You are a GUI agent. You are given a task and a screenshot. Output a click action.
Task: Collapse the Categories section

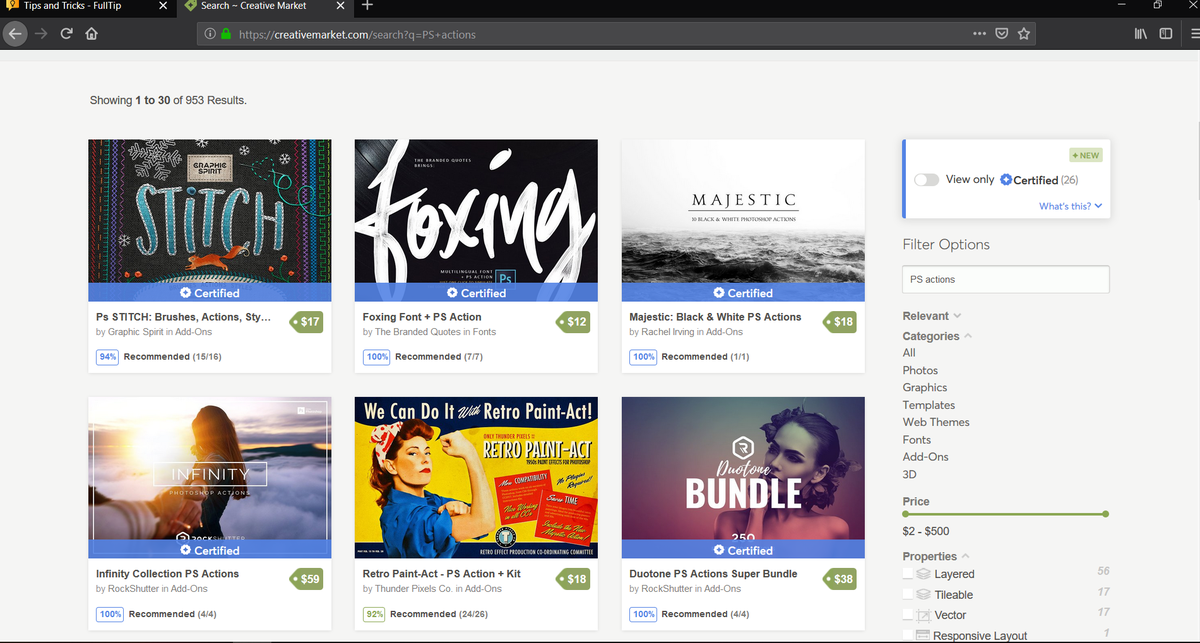pyautogui.click(x=937, y=336)
